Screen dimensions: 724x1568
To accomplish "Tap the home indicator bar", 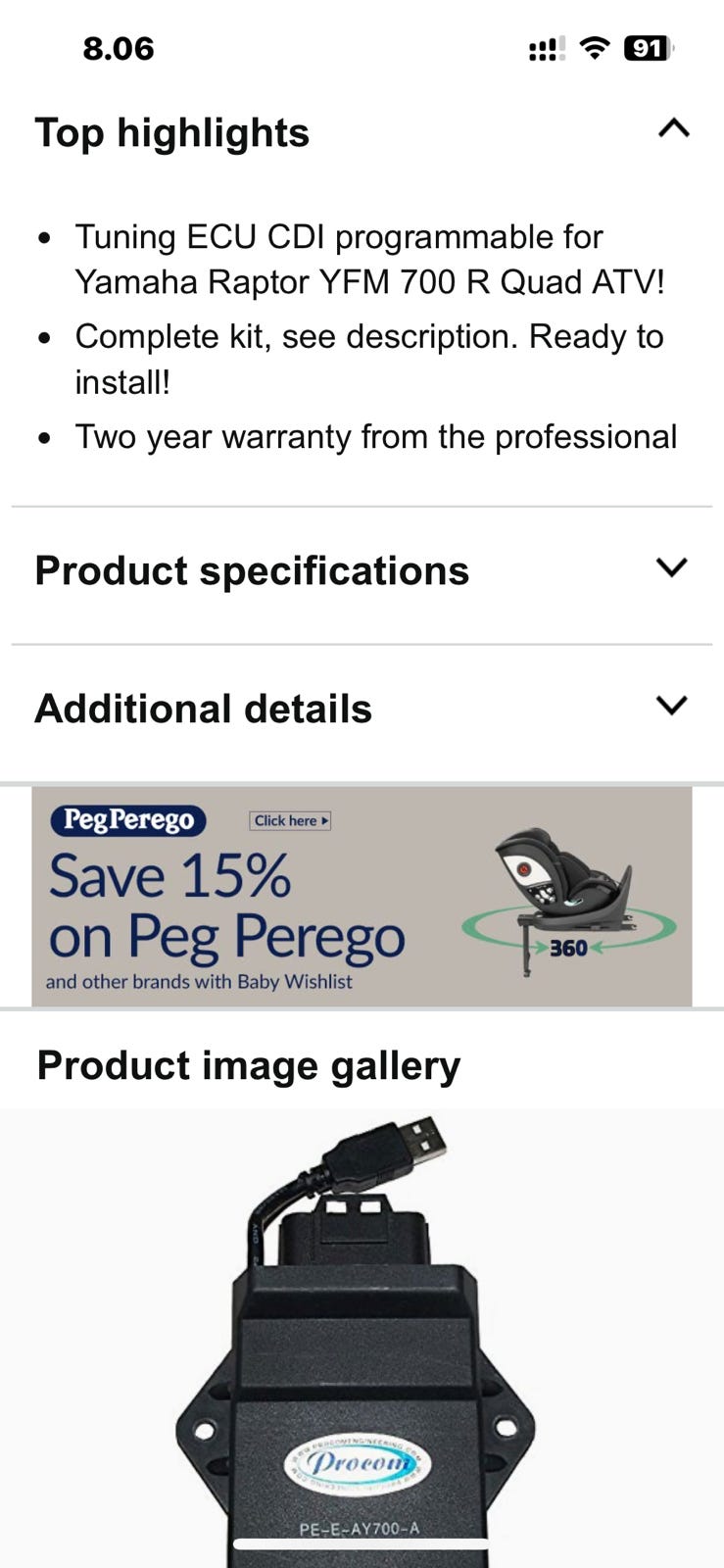I will pyautogui.click(x=362, y=1545).
